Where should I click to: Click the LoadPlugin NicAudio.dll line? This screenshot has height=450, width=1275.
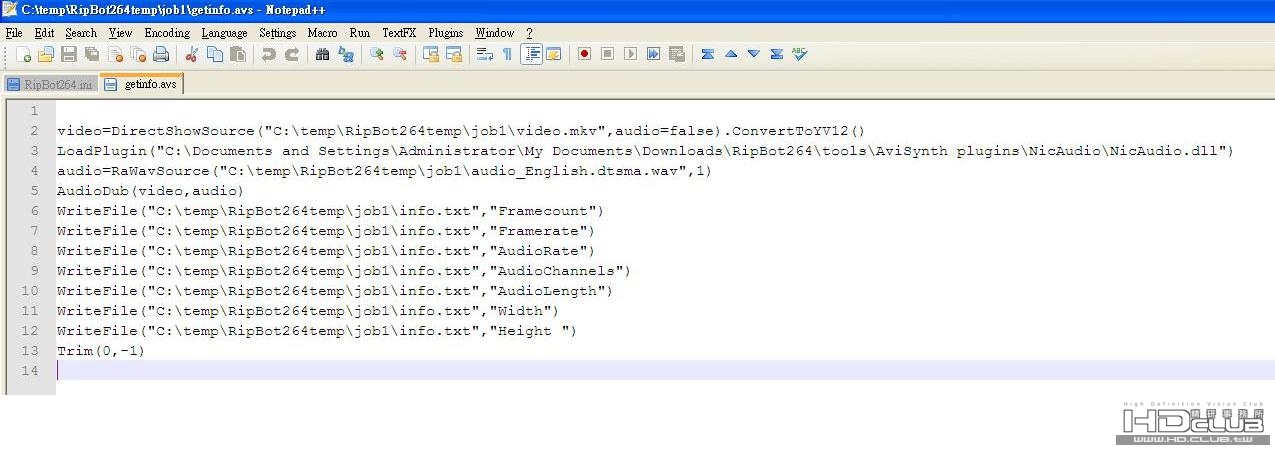646,151
